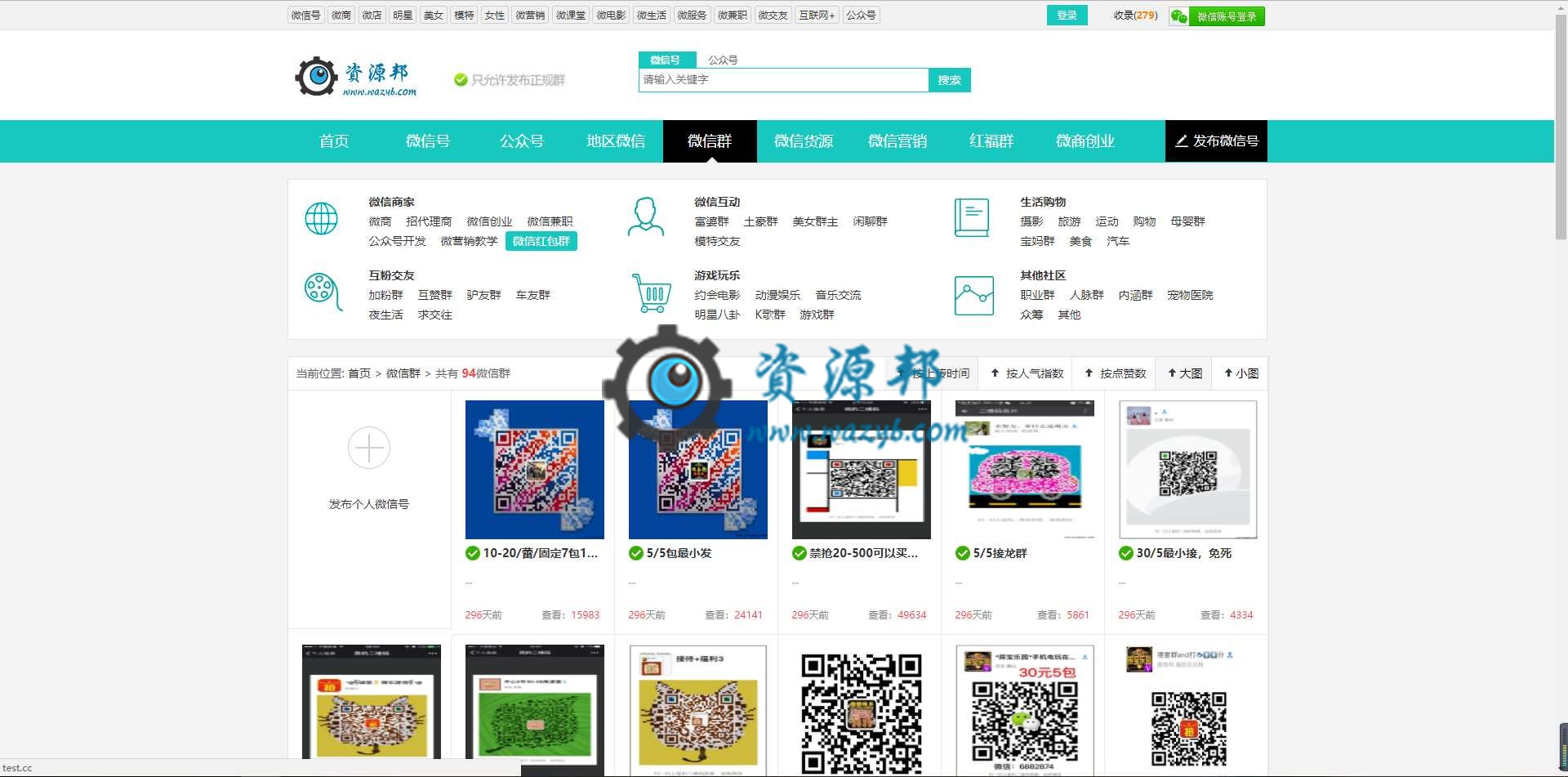Click the 游戏群 category link

coord(817,315)
